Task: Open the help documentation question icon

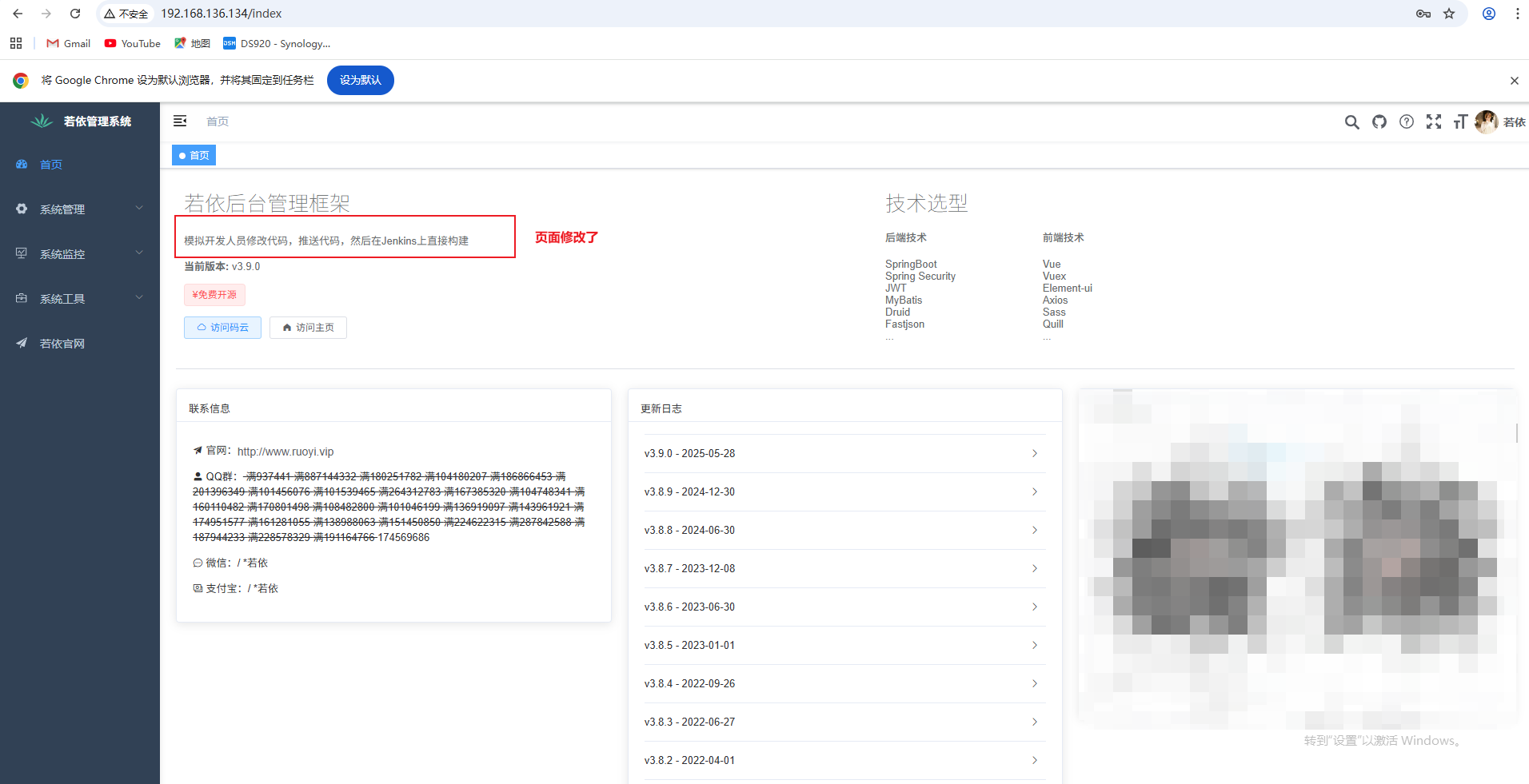Action: [1407, 121]
